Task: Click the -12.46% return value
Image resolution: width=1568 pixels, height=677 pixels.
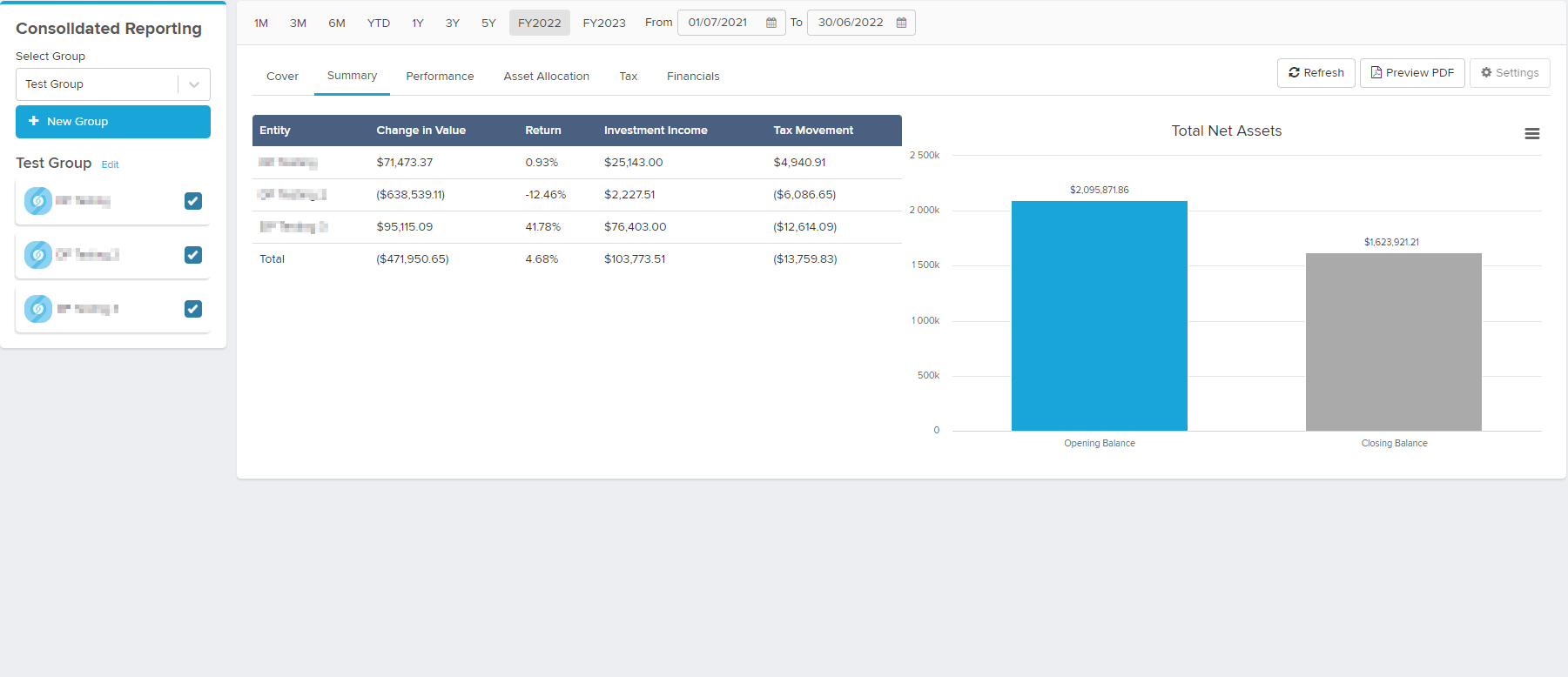Action: 546,195
